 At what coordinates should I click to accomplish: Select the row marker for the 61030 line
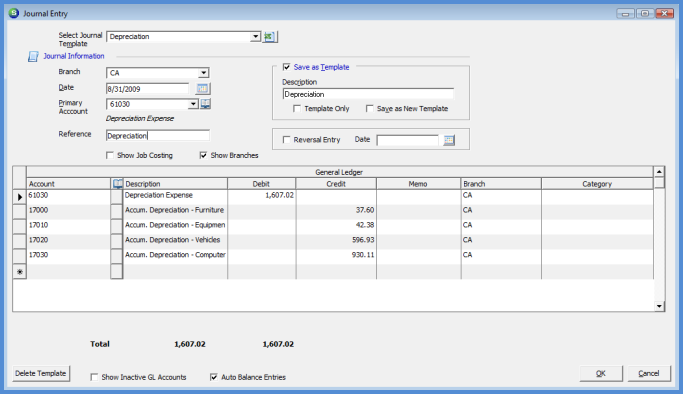tap(20, 197)
